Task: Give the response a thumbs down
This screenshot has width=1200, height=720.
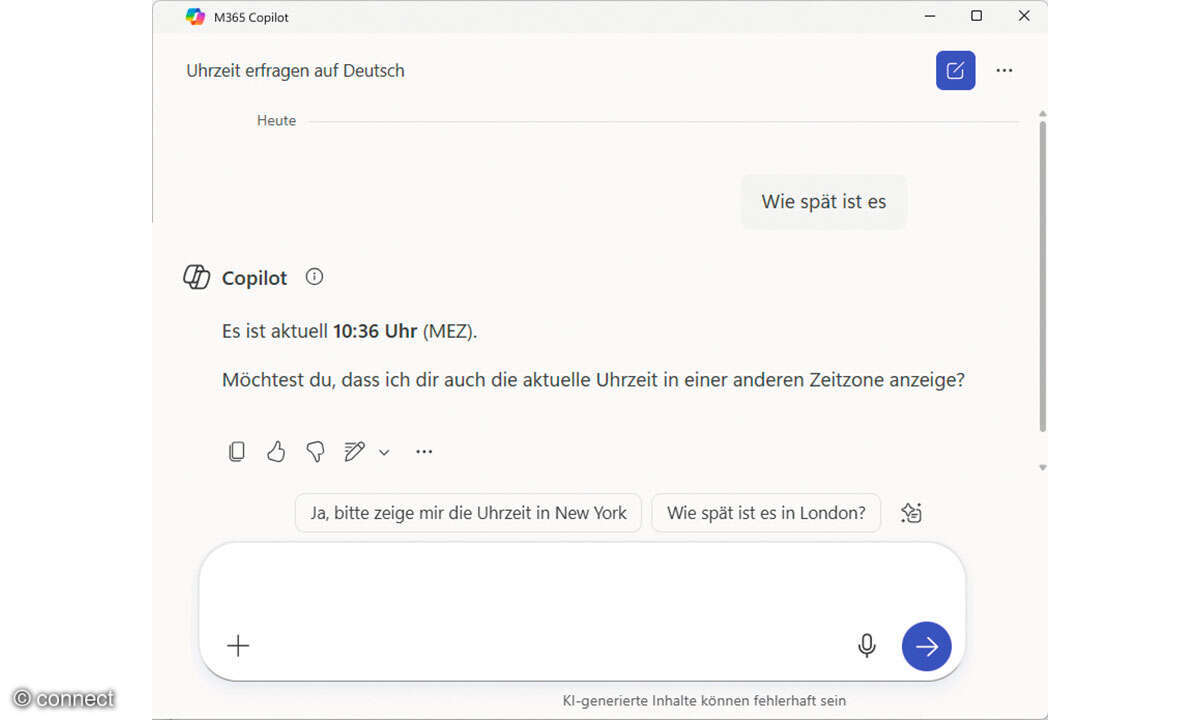Action: [315, 451]
